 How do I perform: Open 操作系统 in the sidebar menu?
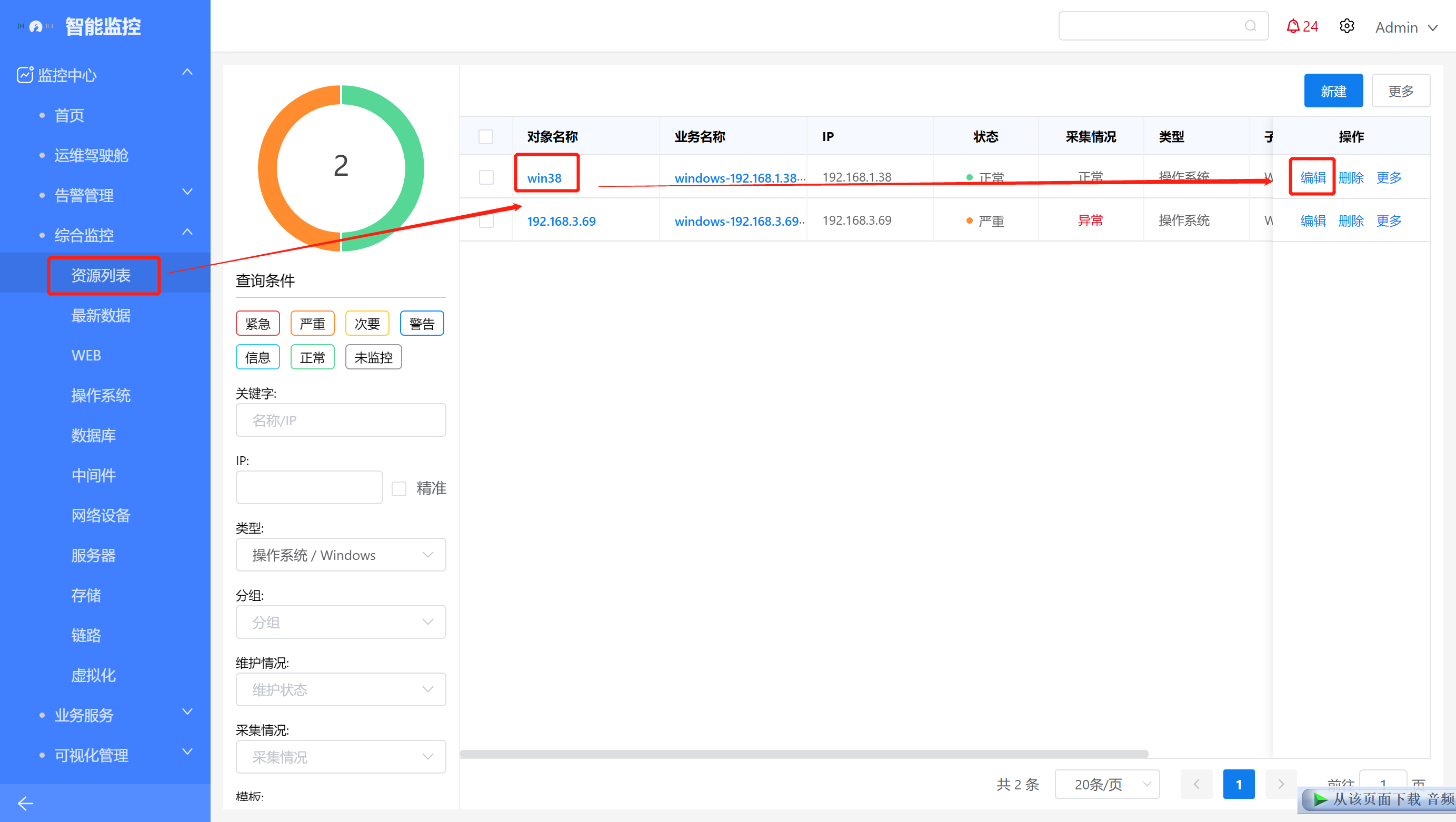101,395
